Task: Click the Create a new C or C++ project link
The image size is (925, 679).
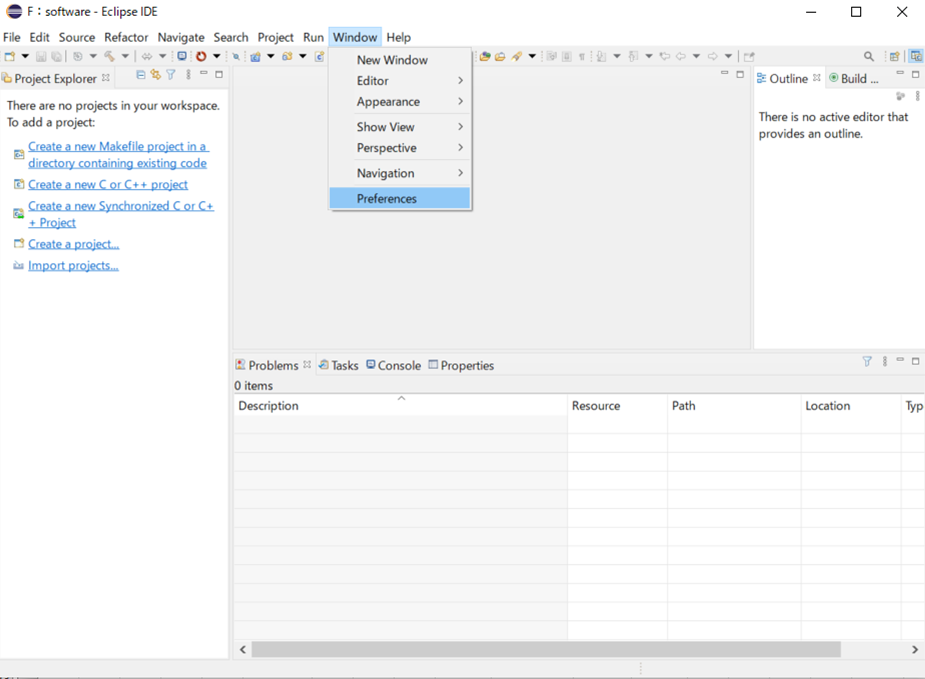Action: pyautogui.click(x=107, y=184)
